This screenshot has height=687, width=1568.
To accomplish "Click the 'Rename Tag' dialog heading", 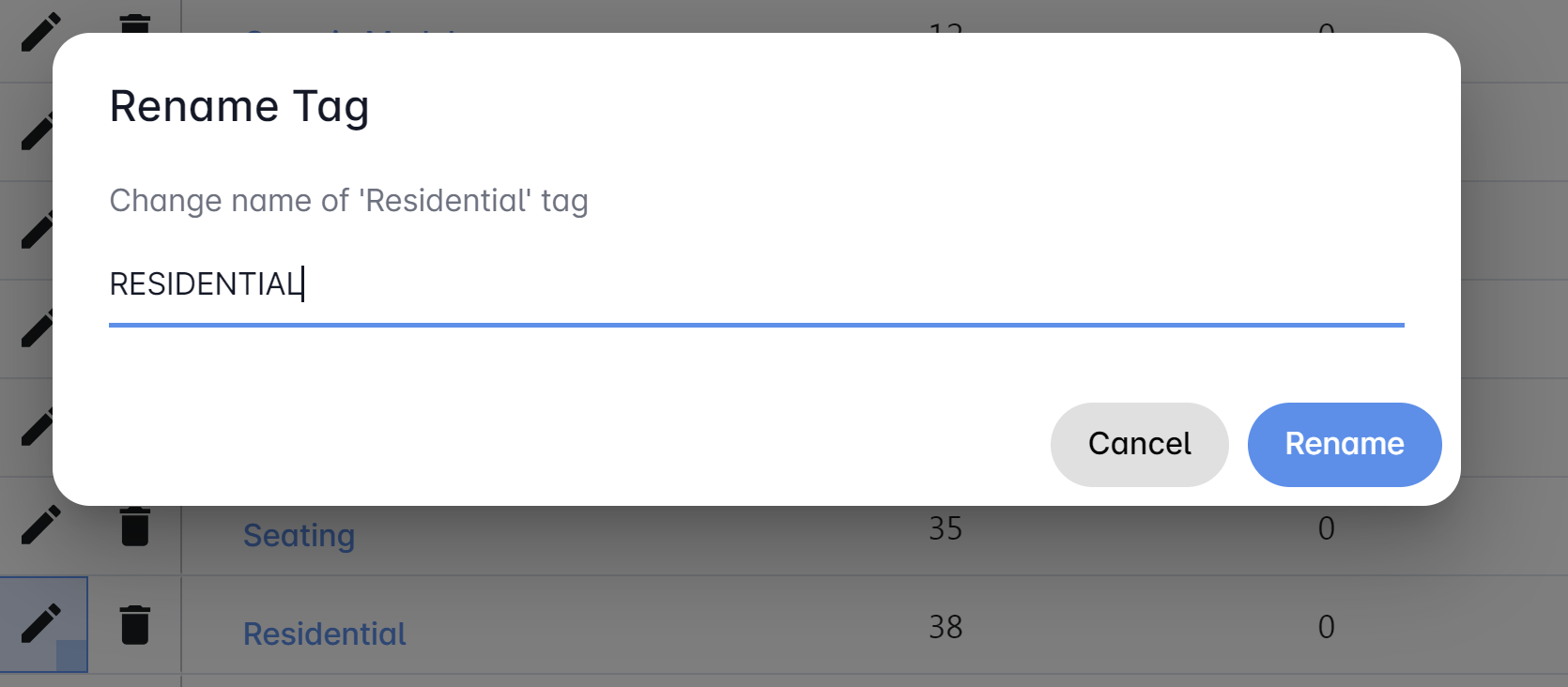I will [x=239, y=106].
